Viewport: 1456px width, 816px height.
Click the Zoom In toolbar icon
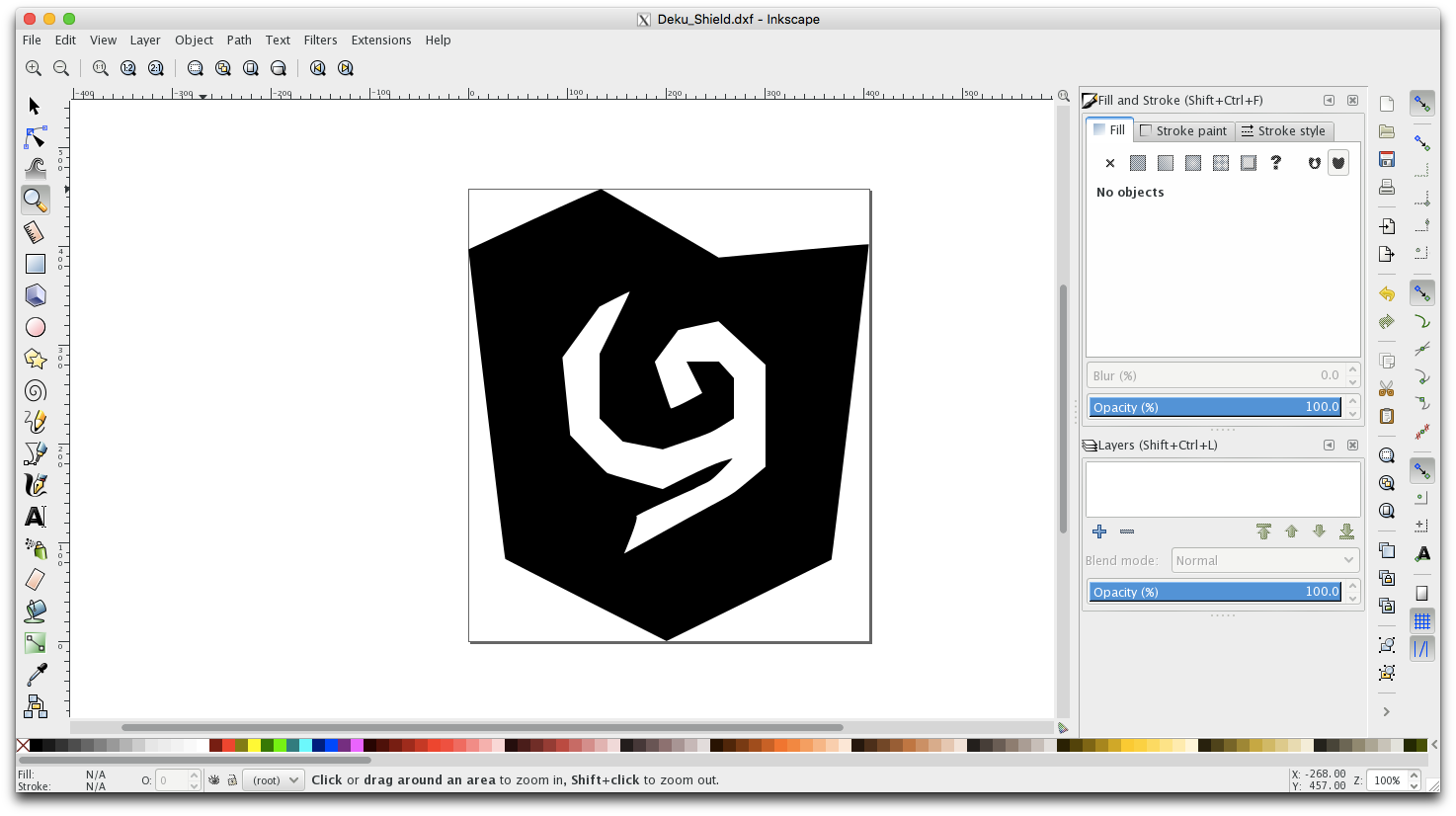tap(34, 68)
